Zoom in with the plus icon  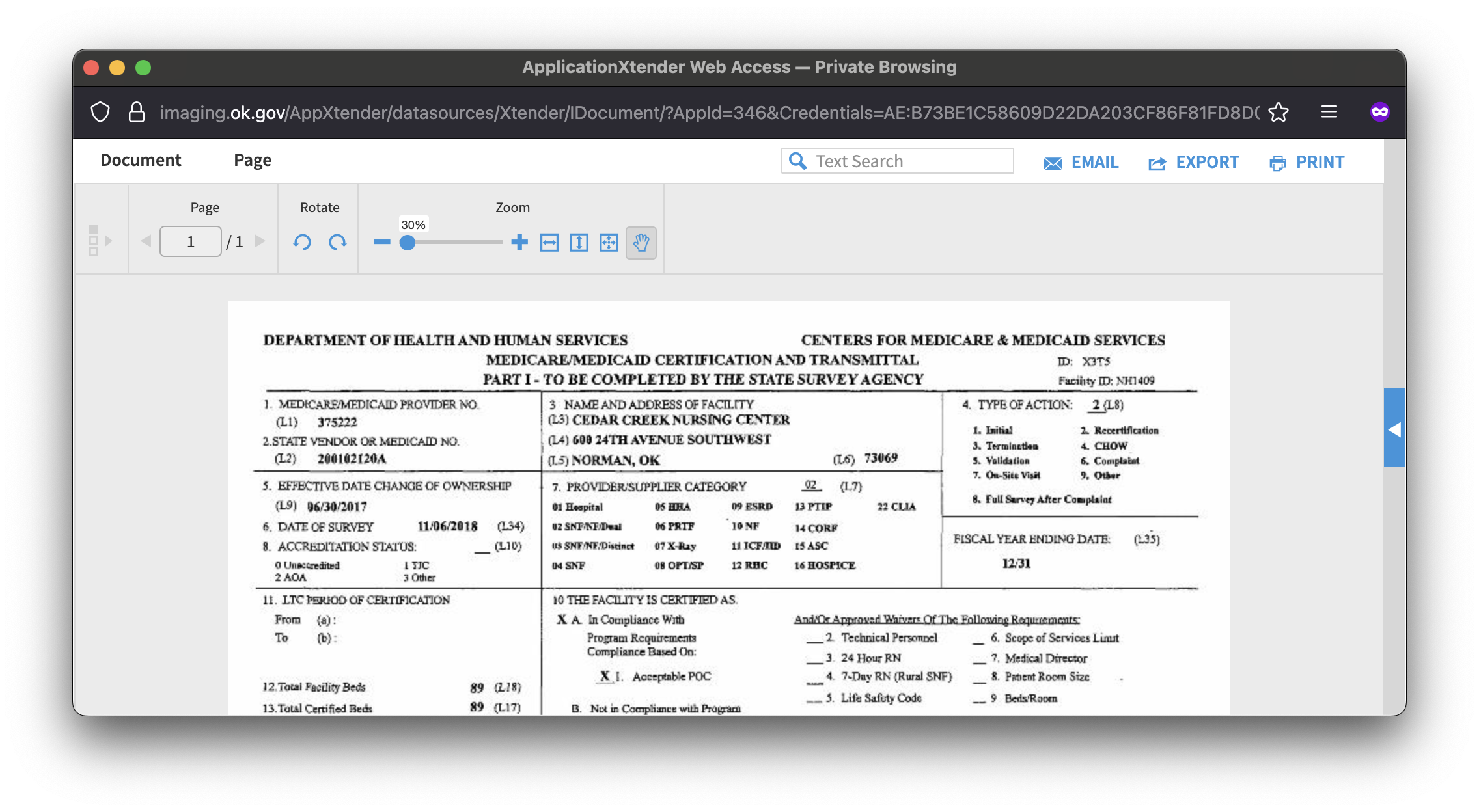(x=519, y=242)
